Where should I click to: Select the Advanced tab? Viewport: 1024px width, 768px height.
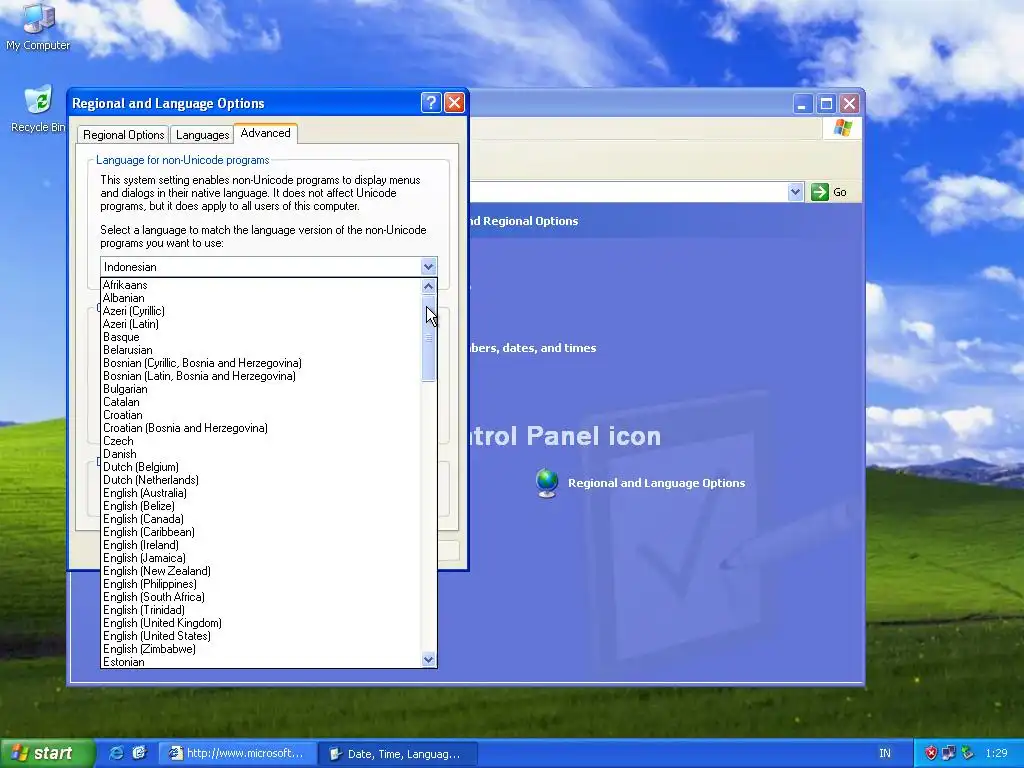(x=265, y=133)
